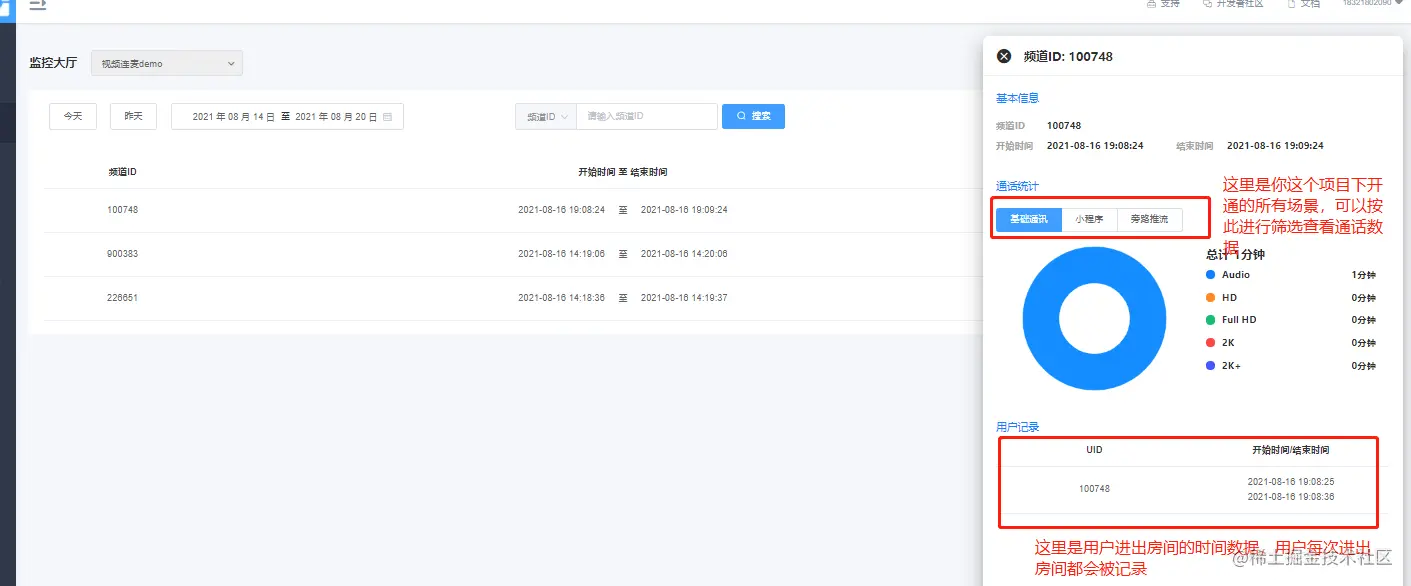Viewport: 1411px width, 586px height.
Task: Toggle the 2K+ legend purple dot
Action: pyautogui.click(x=1210, y=366)
